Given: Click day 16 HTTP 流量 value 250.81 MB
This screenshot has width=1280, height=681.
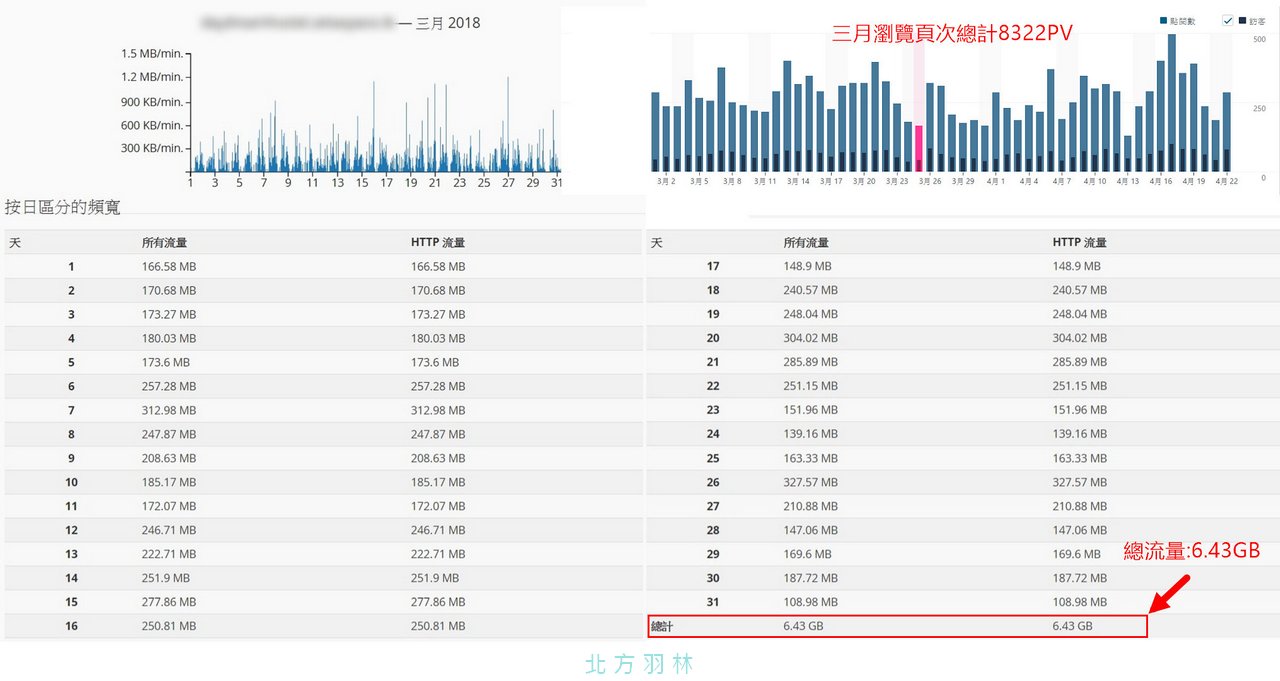Looking at the screenshot, I should [x=438, y=626].
